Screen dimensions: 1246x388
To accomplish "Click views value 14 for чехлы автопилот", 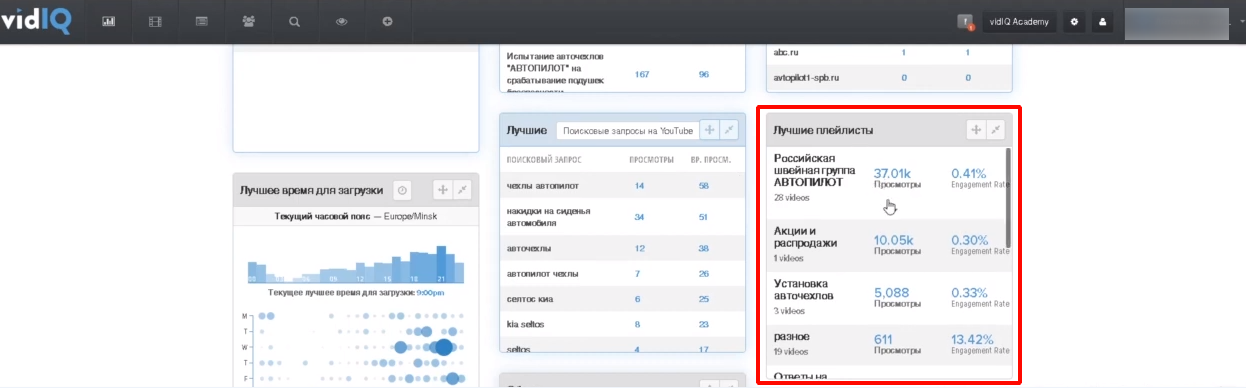I will click(639, 186).
